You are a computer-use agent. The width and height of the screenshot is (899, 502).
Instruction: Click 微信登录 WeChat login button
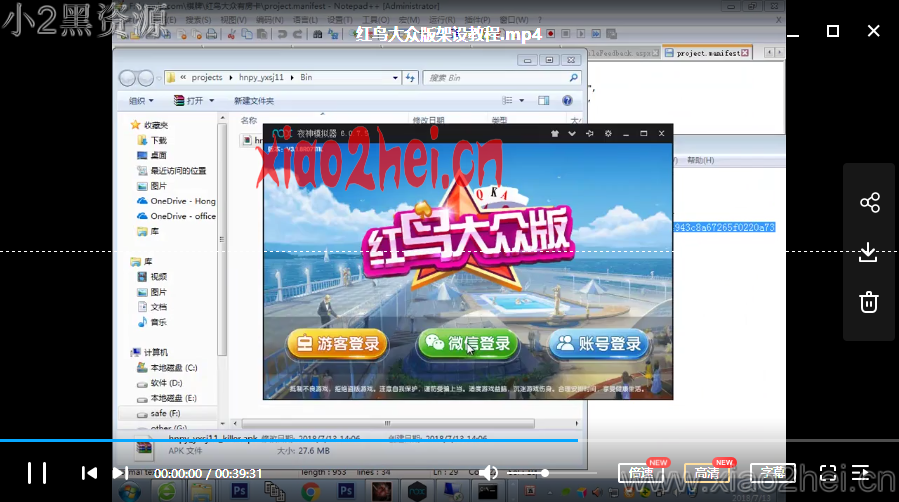(468, 344)
